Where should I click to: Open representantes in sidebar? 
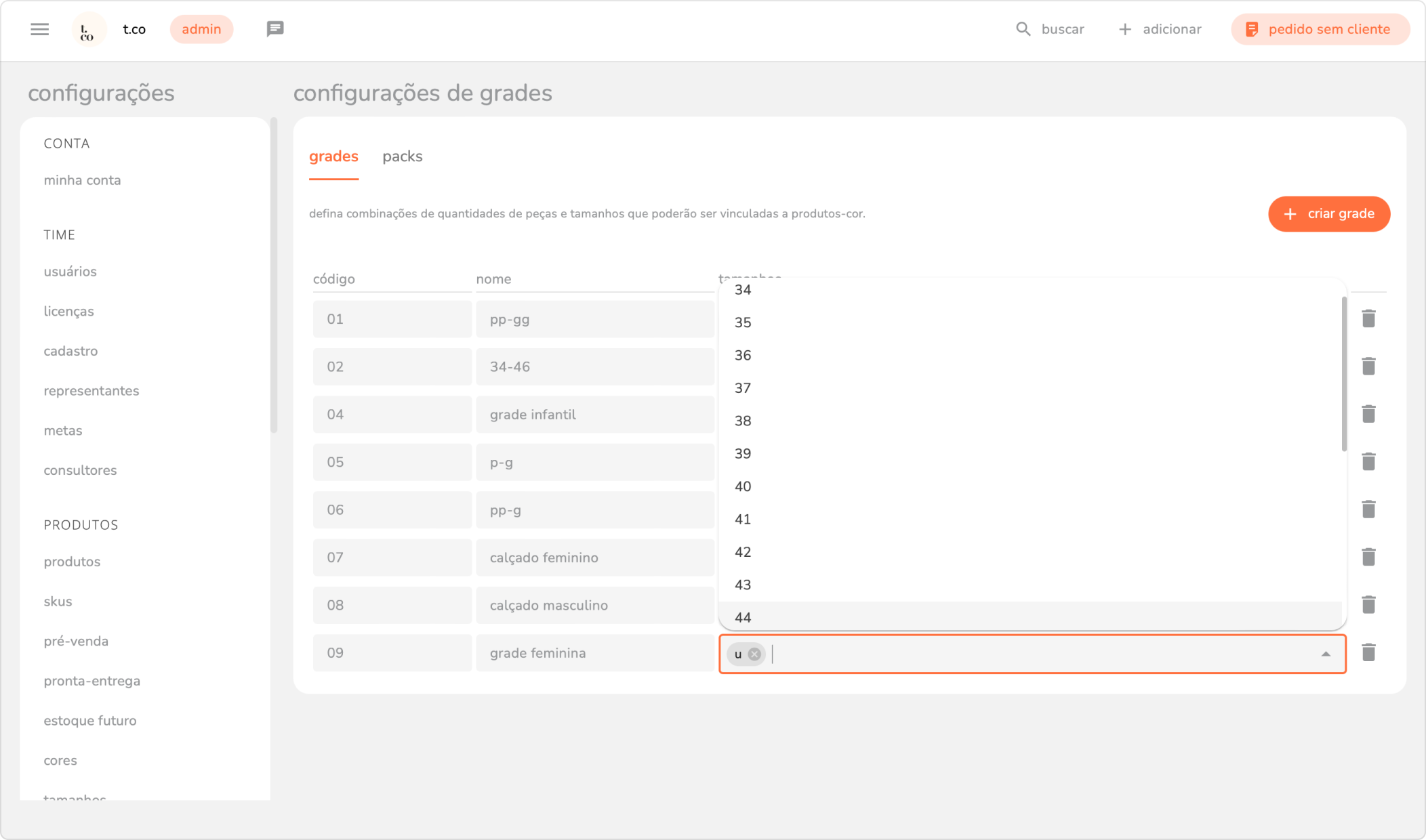click(x=91, y=391)
